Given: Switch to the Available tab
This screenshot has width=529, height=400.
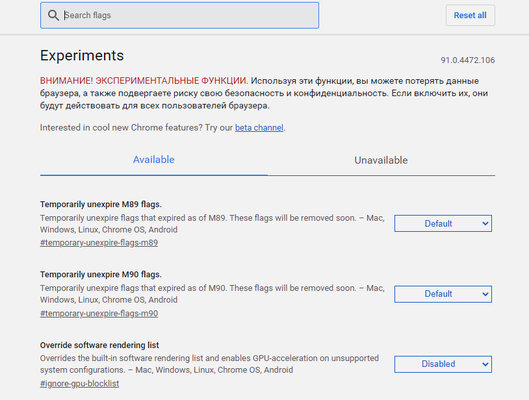Looking at the screenshot, I should coord(154,160).
